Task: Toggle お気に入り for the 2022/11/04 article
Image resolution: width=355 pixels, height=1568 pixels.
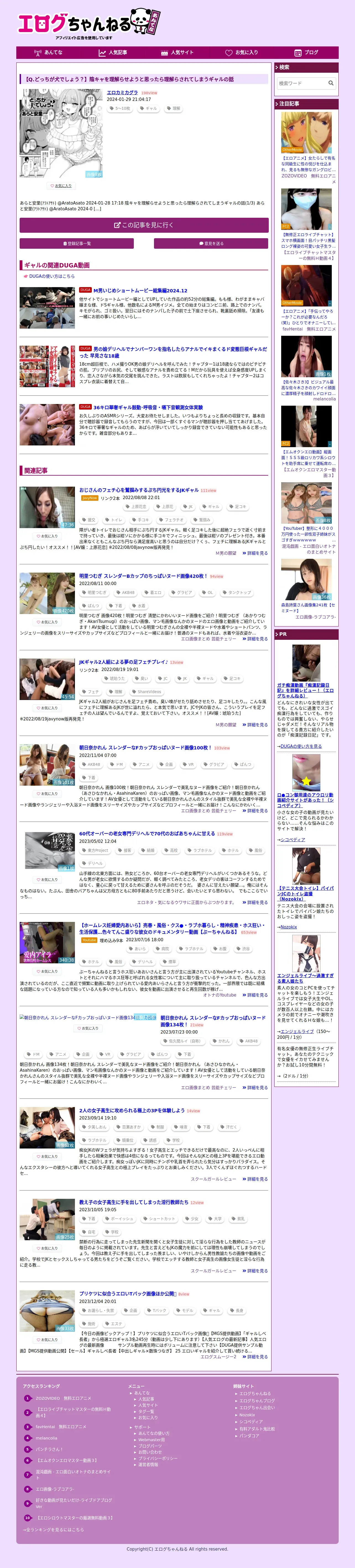Action: tap(47, 794)
